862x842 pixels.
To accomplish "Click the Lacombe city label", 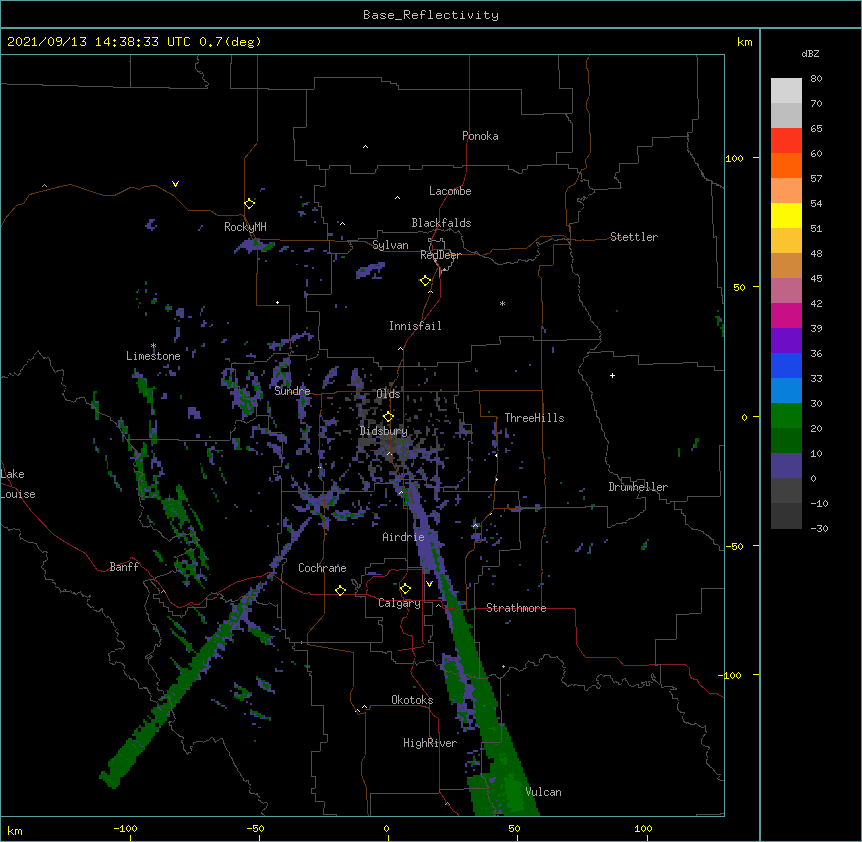I will point(450,191).
